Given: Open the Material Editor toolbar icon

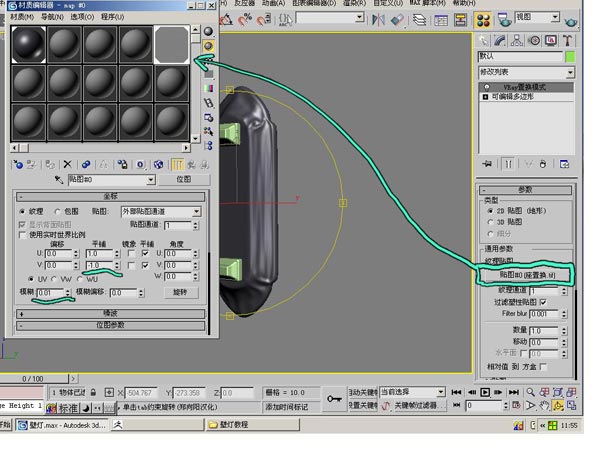Looking at the screenshot, I should (x=483, y=20).
